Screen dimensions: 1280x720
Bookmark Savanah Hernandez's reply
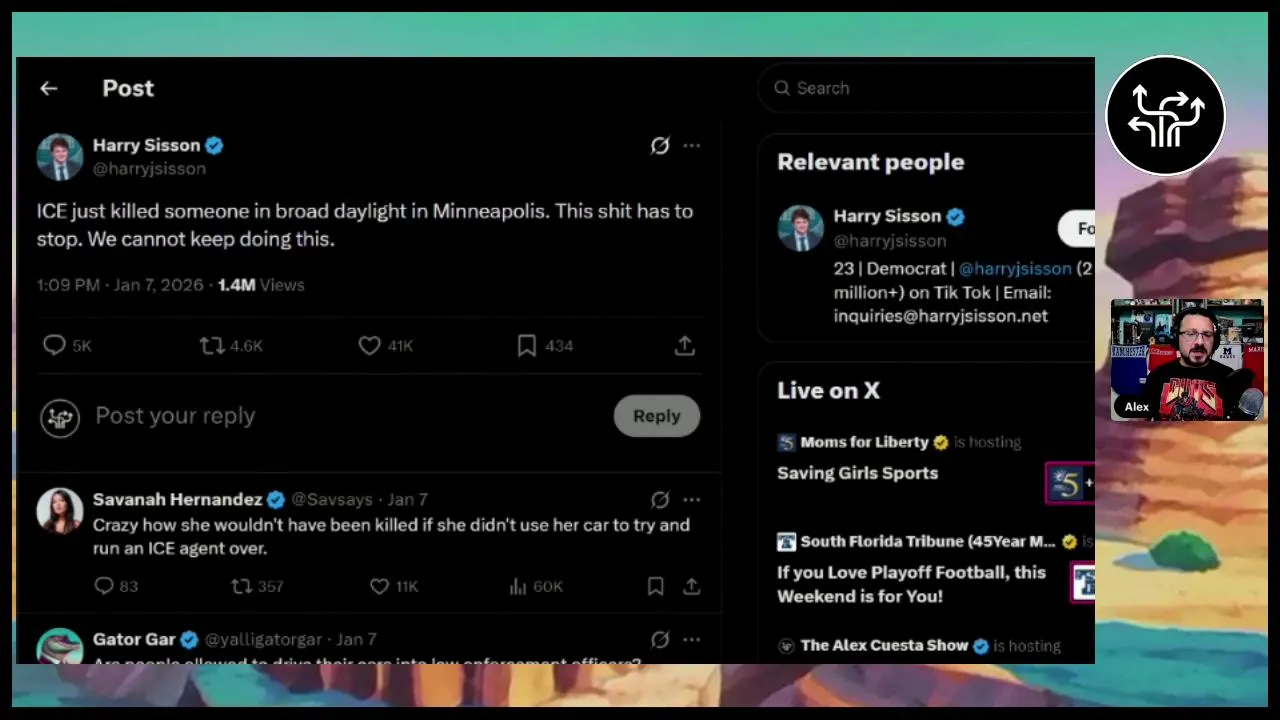(x=655, y=586)
